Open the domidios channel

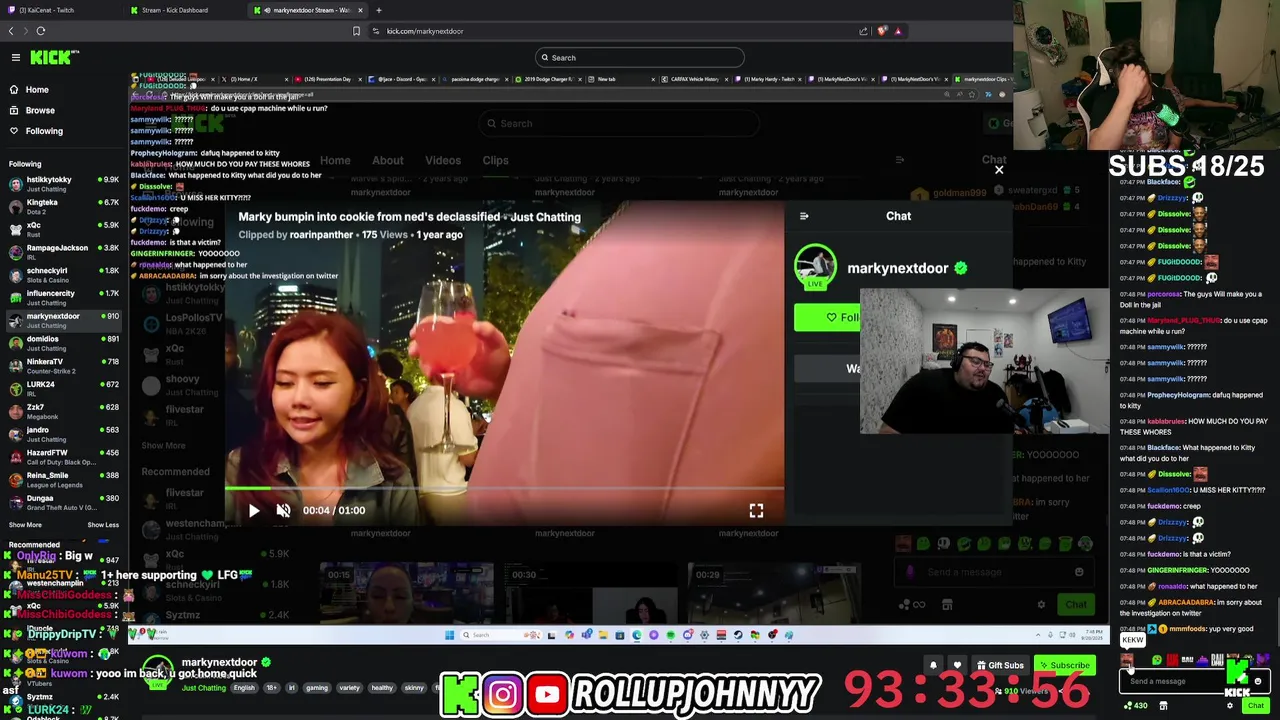pyautogui.click(x=62, y=343)
